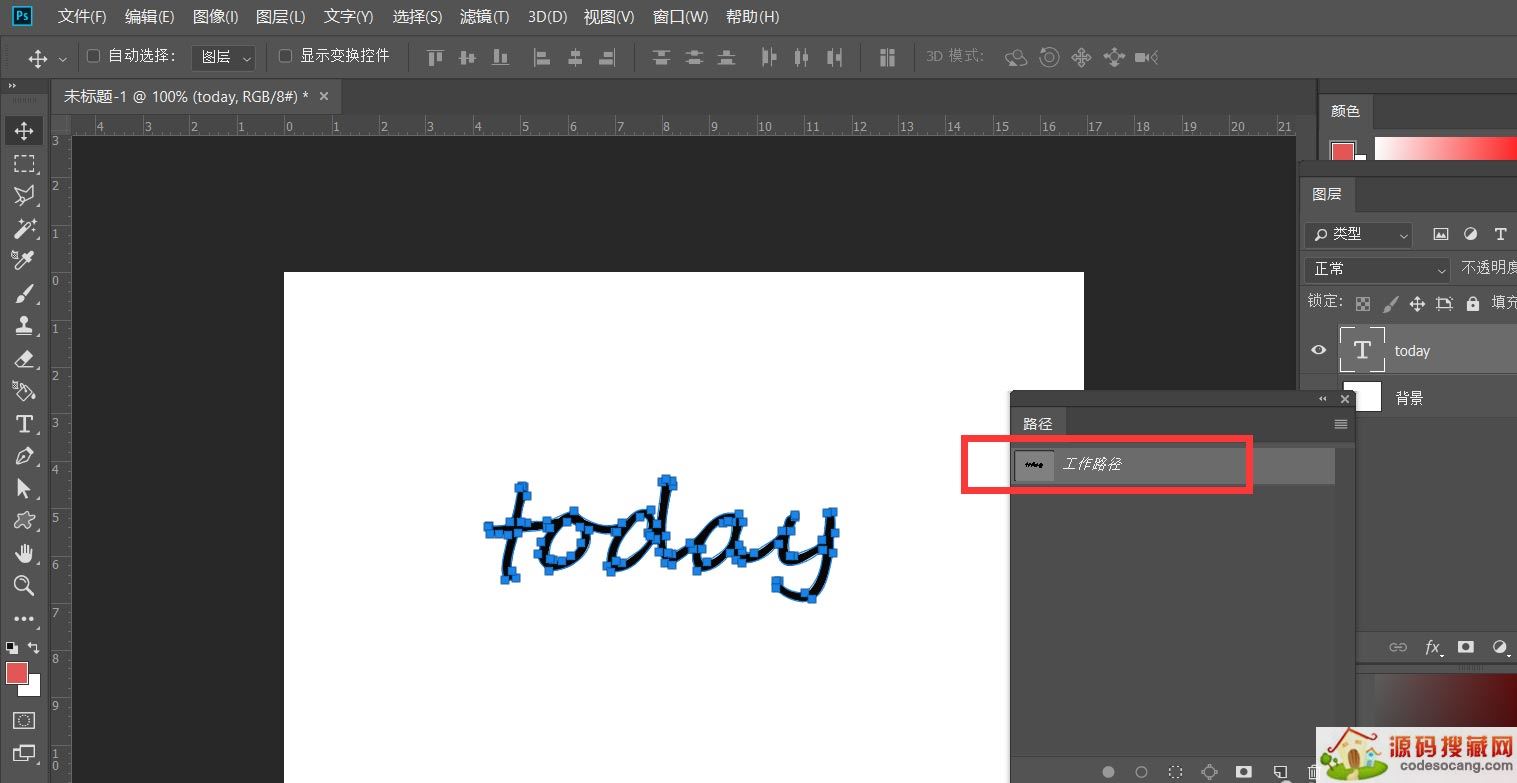Enable the 显示变换控件 checkbox
Image resolution: width=1517 pixels, height=783 pixels.
286,56
